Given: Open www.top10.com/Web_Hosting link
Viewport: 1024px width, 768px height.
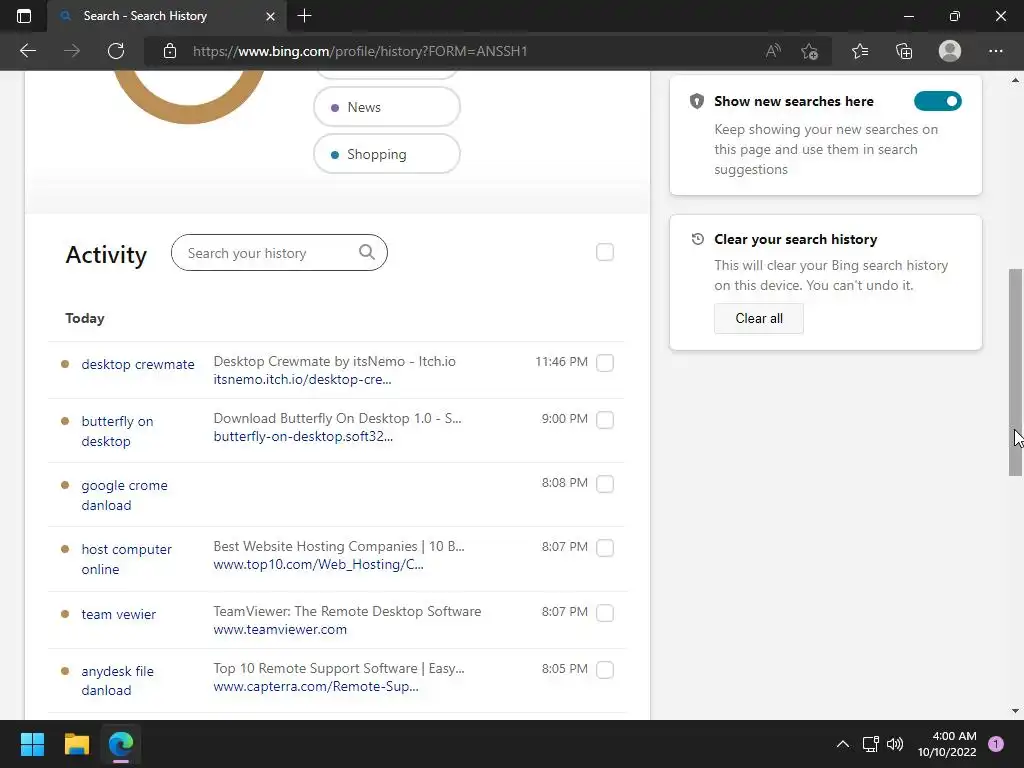Looking at the screenshot, I should pos(318,564).
